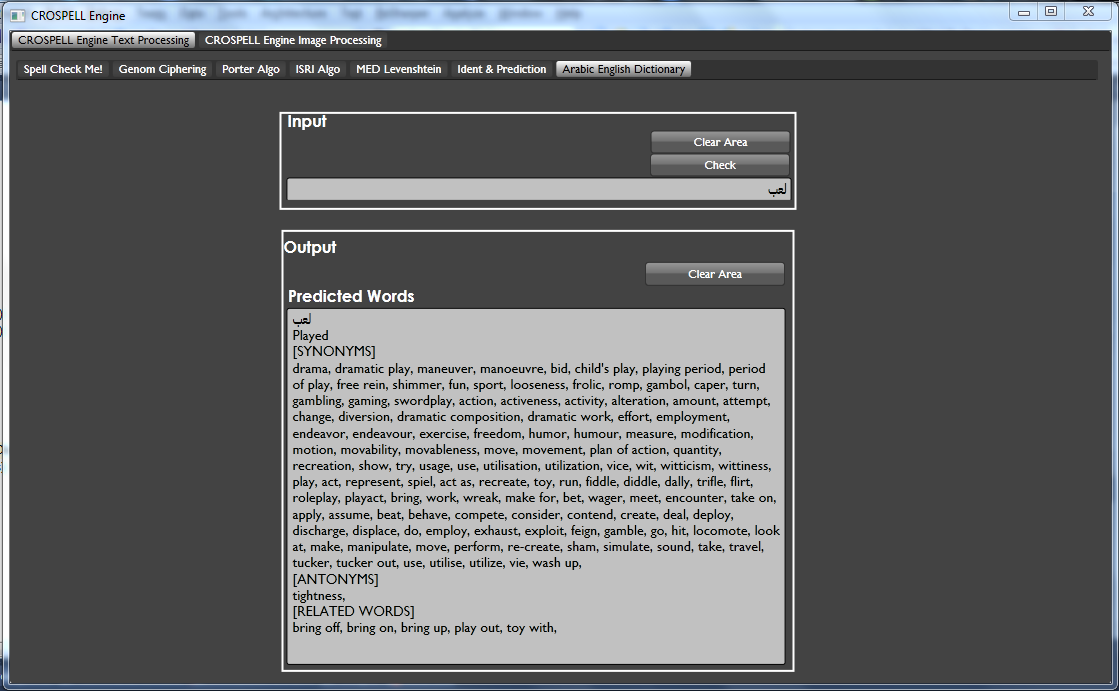Screen dimensions: 1119x691
Task: Open the CROSPELL Engine Text Processing tab
Action: click(x=103, y=41)
